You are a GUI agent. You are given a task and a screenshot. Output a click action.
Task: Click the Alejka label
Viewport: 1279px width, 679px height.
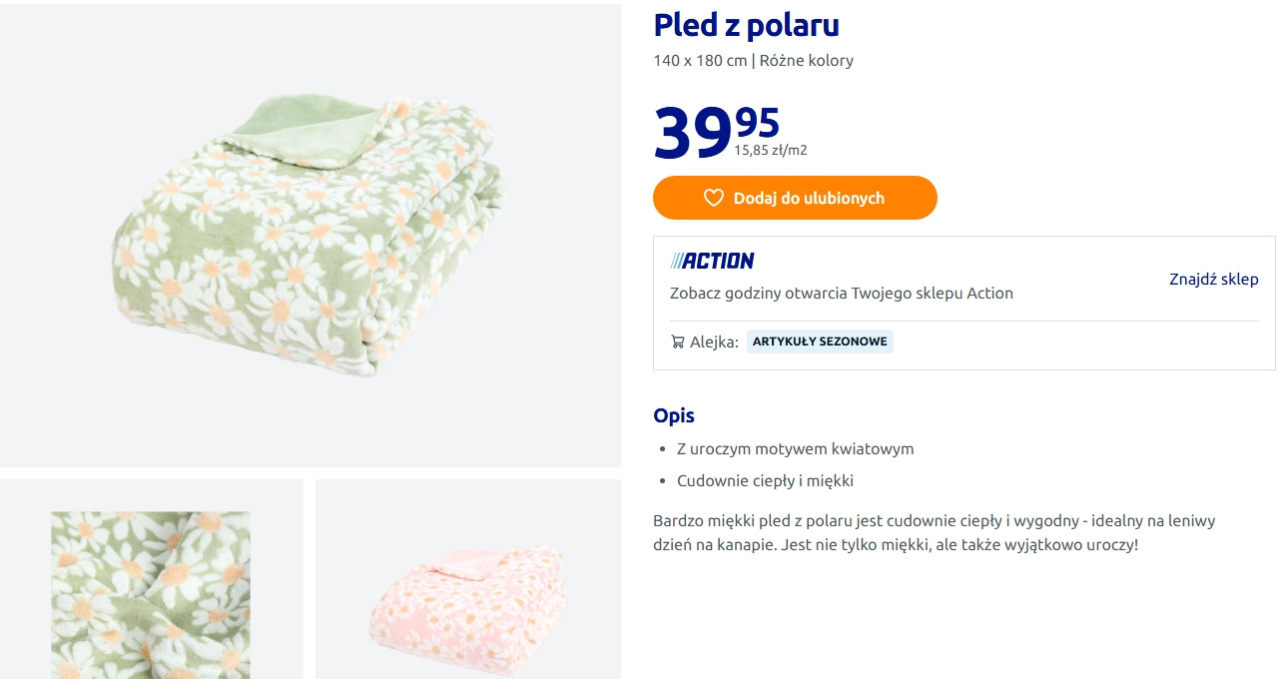point(714,342)
